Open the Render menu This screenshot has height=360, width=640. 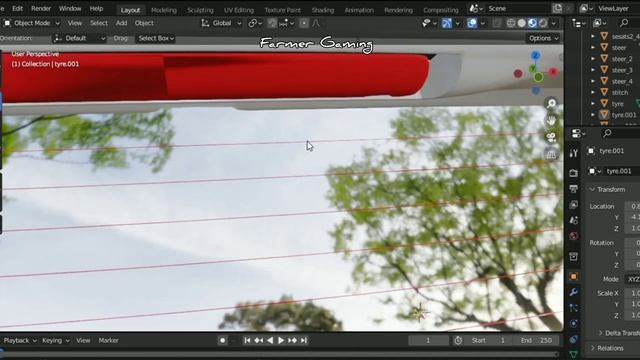pos(41,8)
